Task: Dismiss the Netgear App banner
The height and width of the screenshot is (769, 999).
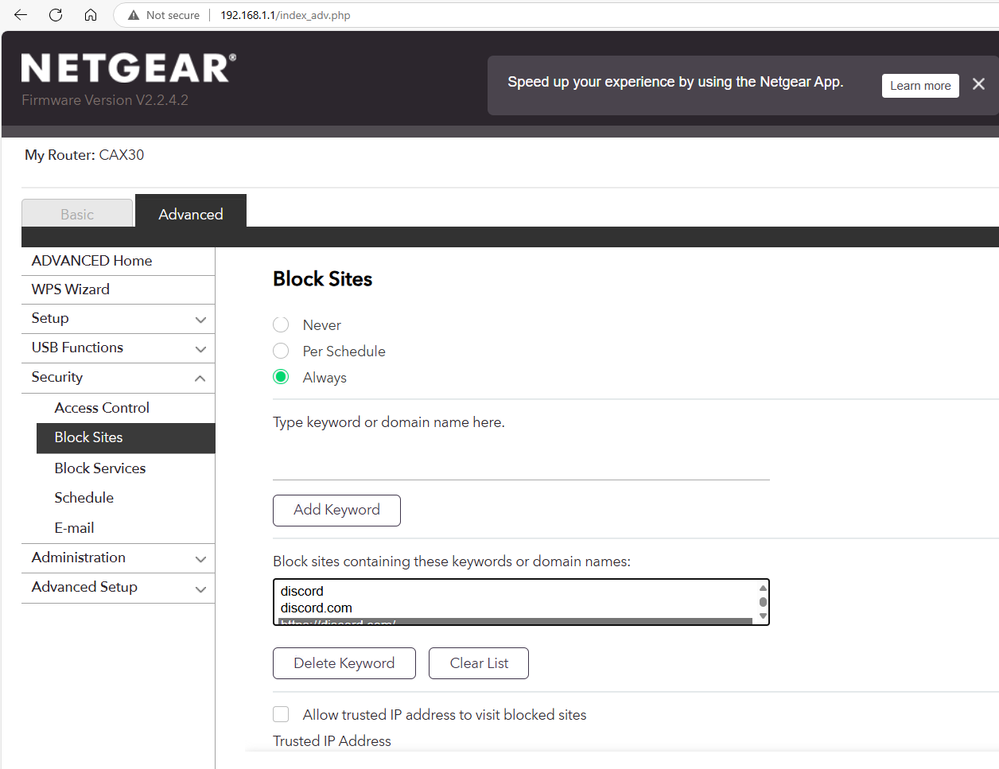Action: (978, 85)
